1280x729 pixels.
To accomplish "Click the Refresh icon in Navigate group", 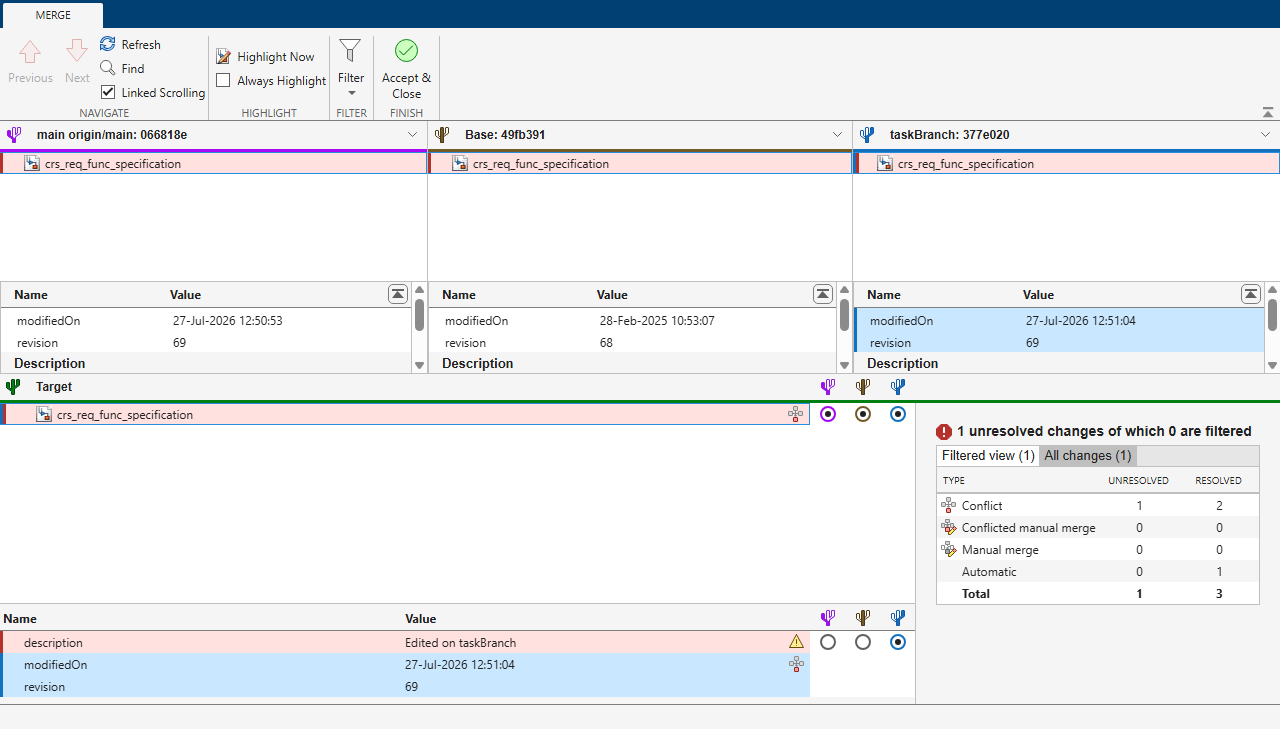I will (108, 44).
